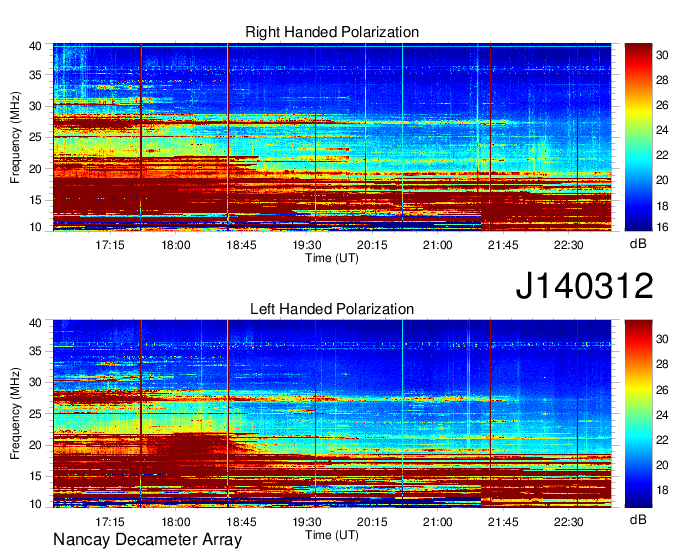Click 21:45 tick under right-handed plot
The image size is (680, 552).
[503, 245]
